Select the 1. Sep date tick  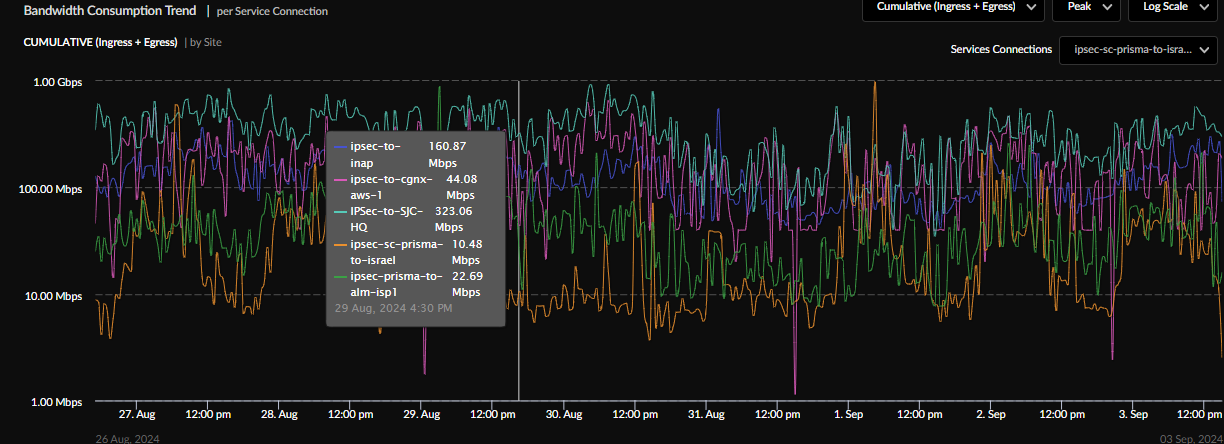(849, 414)
